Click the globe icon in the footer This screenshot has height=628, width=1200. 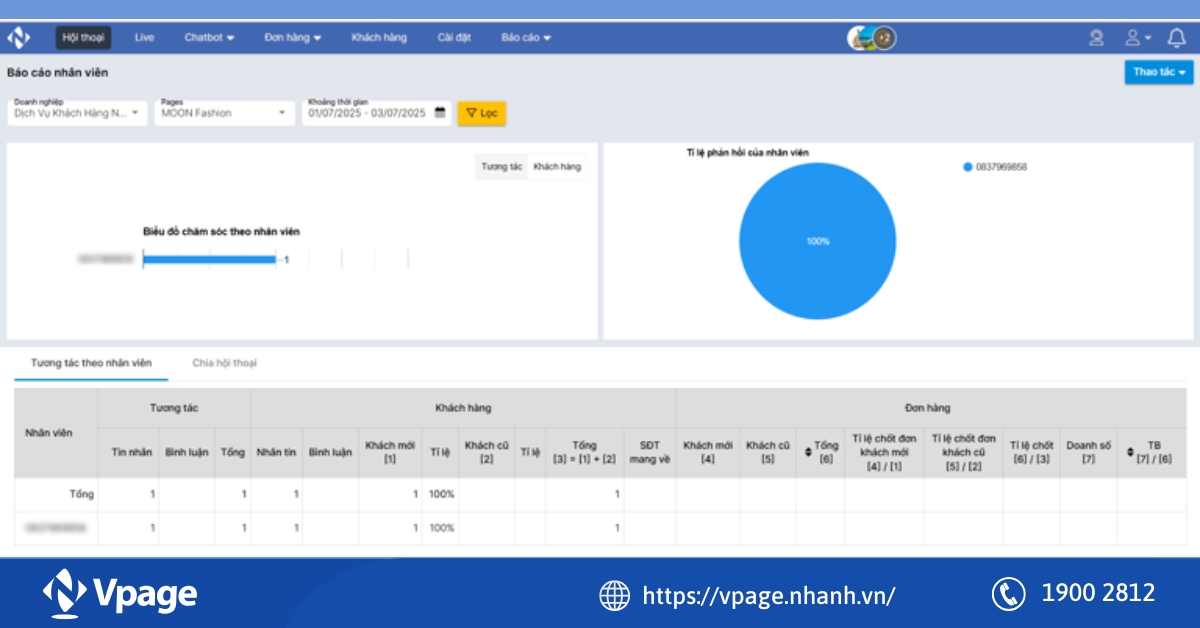pos(614,595)
